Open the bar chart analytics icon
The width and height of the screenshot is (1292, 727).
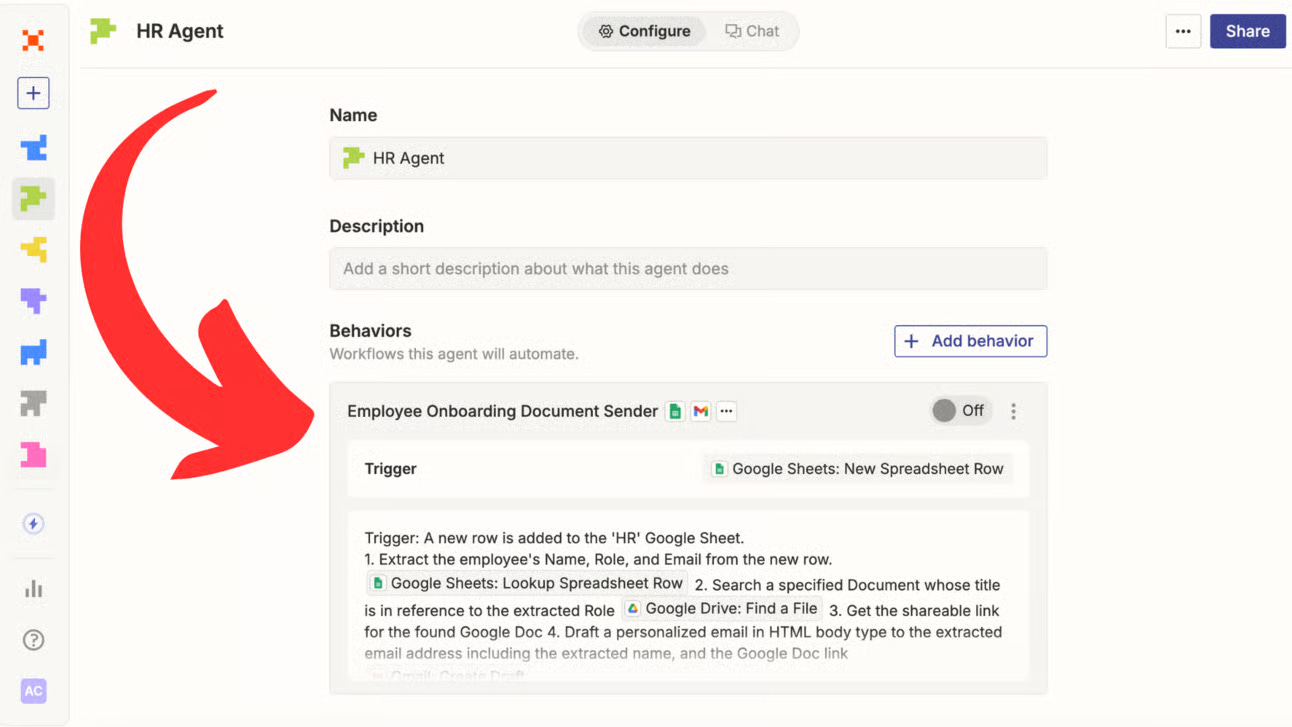tap(33, 588)
